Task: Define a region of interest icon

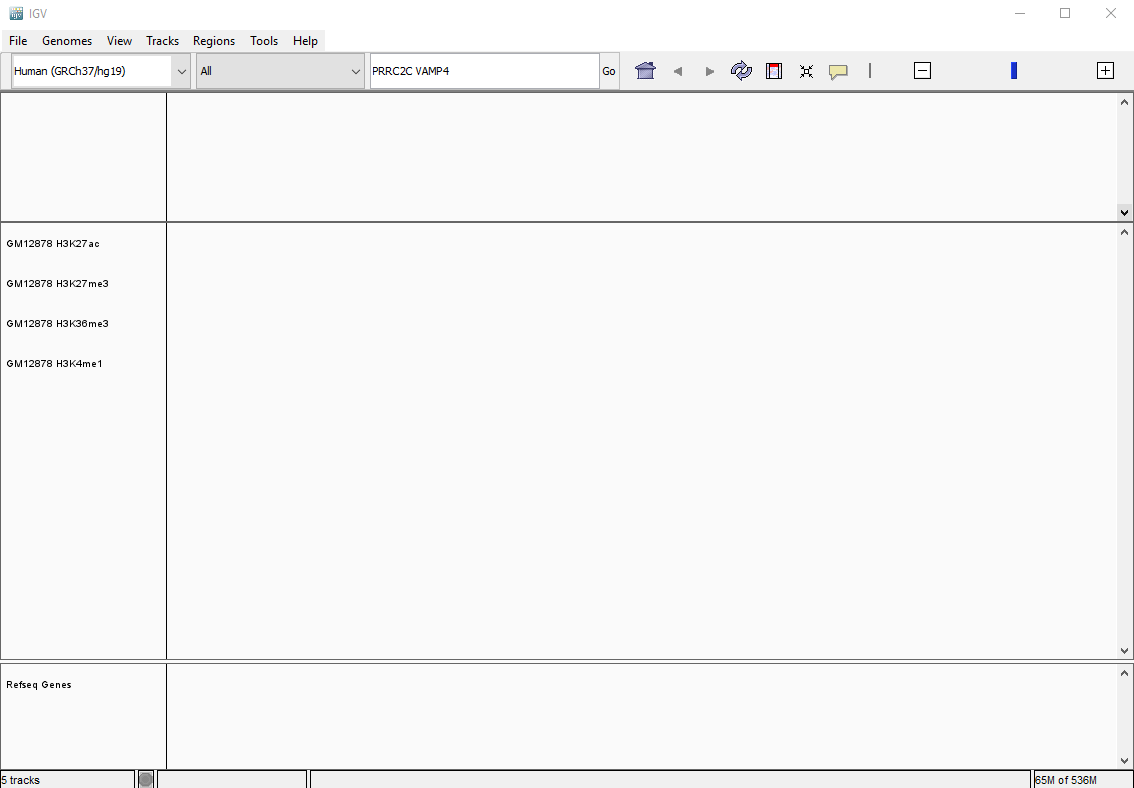Action: pos(774,71)
